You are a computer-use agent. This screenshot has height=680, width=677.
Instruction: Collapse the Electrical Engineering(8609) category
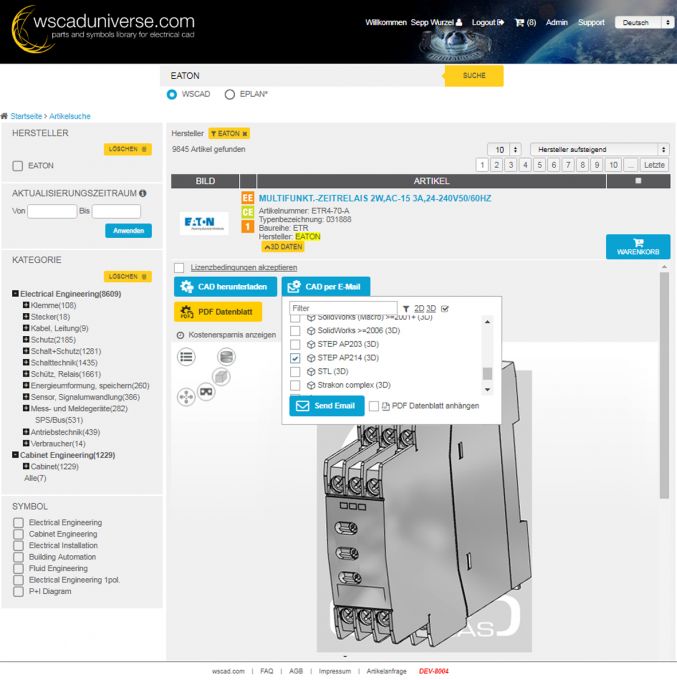(15, 294)
